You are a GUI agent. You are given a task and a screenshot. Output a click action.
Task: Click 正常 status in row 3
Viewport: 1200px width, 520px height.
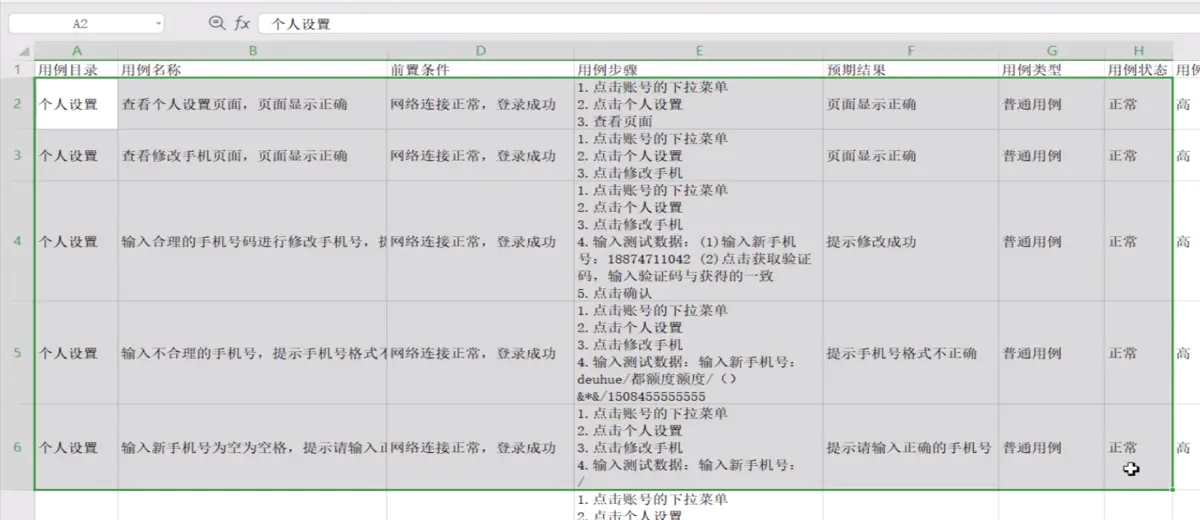1139,155
